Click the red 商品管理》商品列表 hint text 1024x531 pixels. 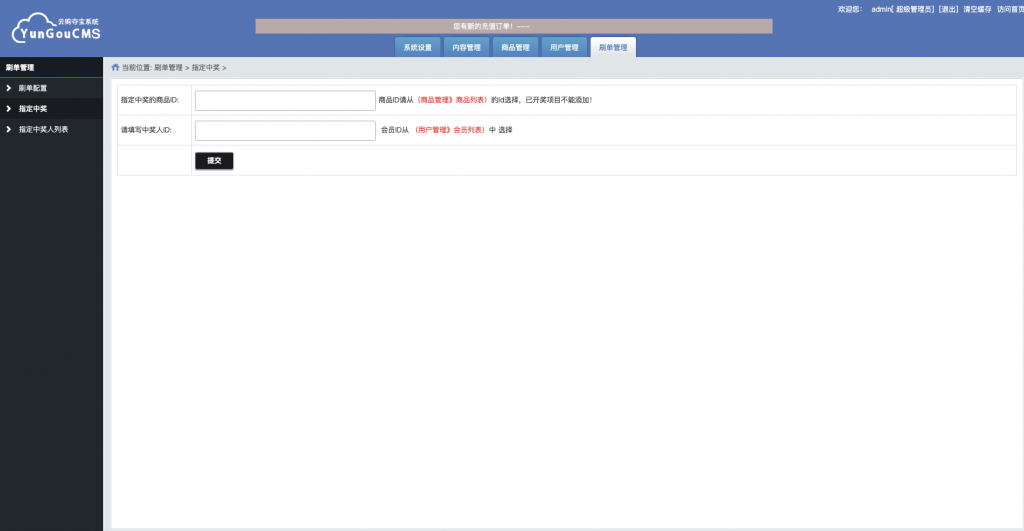point(452,100)
